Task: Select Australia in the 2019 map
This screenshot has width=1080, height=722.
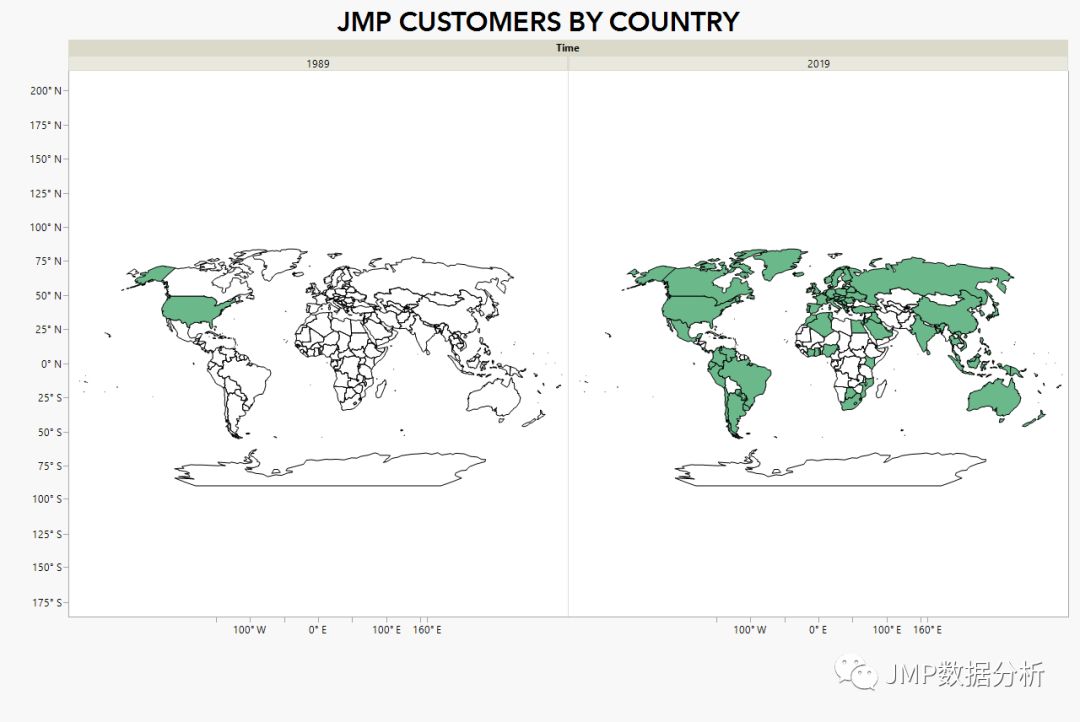Action: click(x=995, y=398)
